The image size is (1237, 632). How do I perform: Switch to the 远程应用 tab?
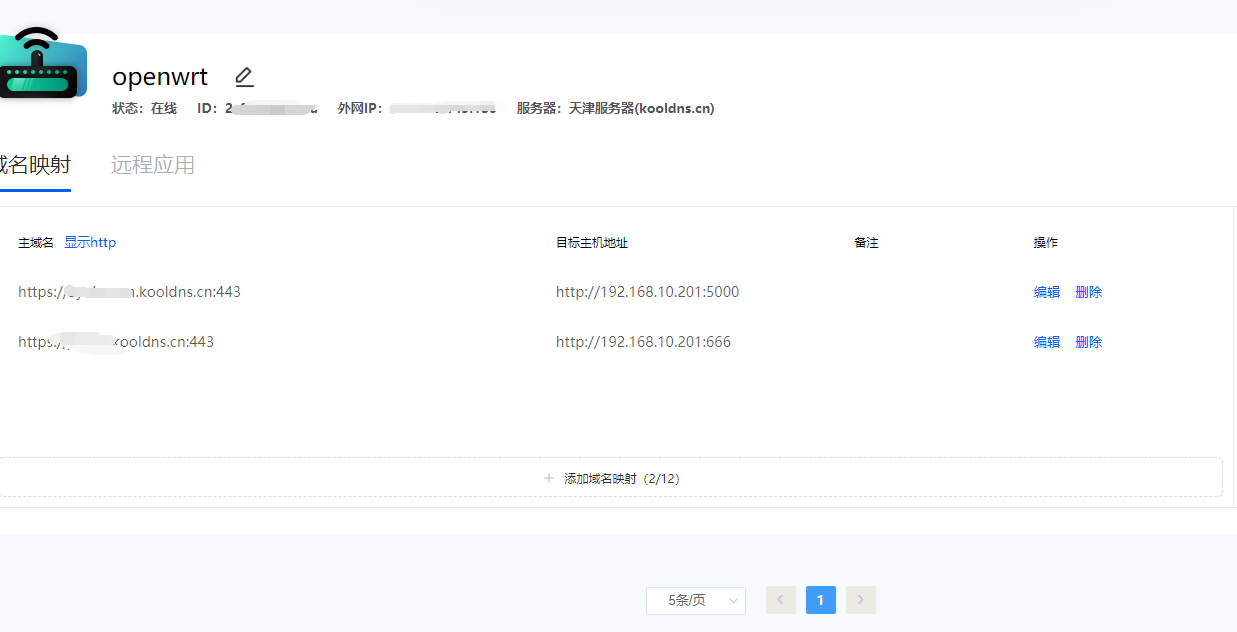point(153,166)
